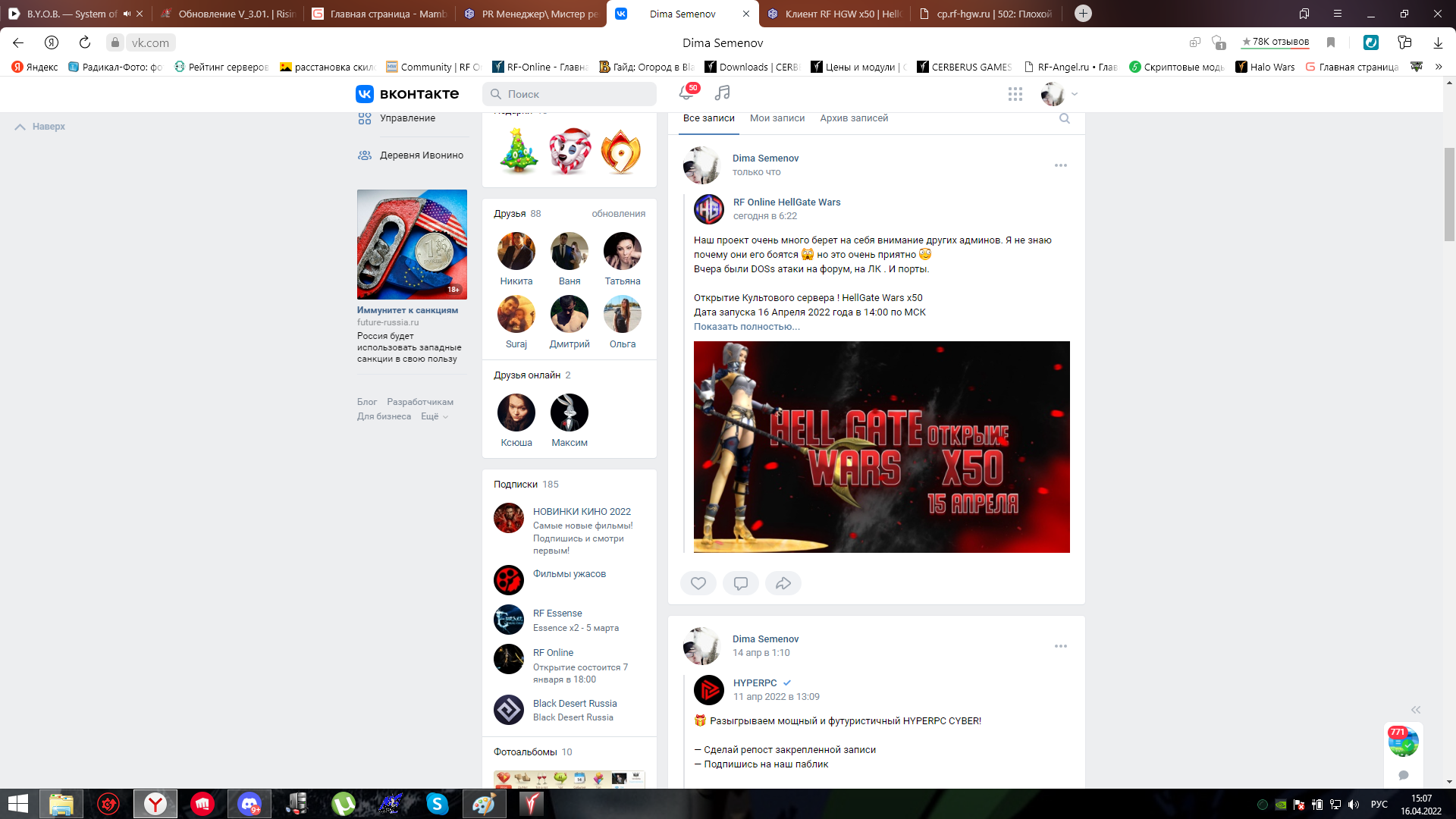This screenshot has height=819, width=1456.
Task: Expand post text Показать полностью
Action: click(747, 327)
